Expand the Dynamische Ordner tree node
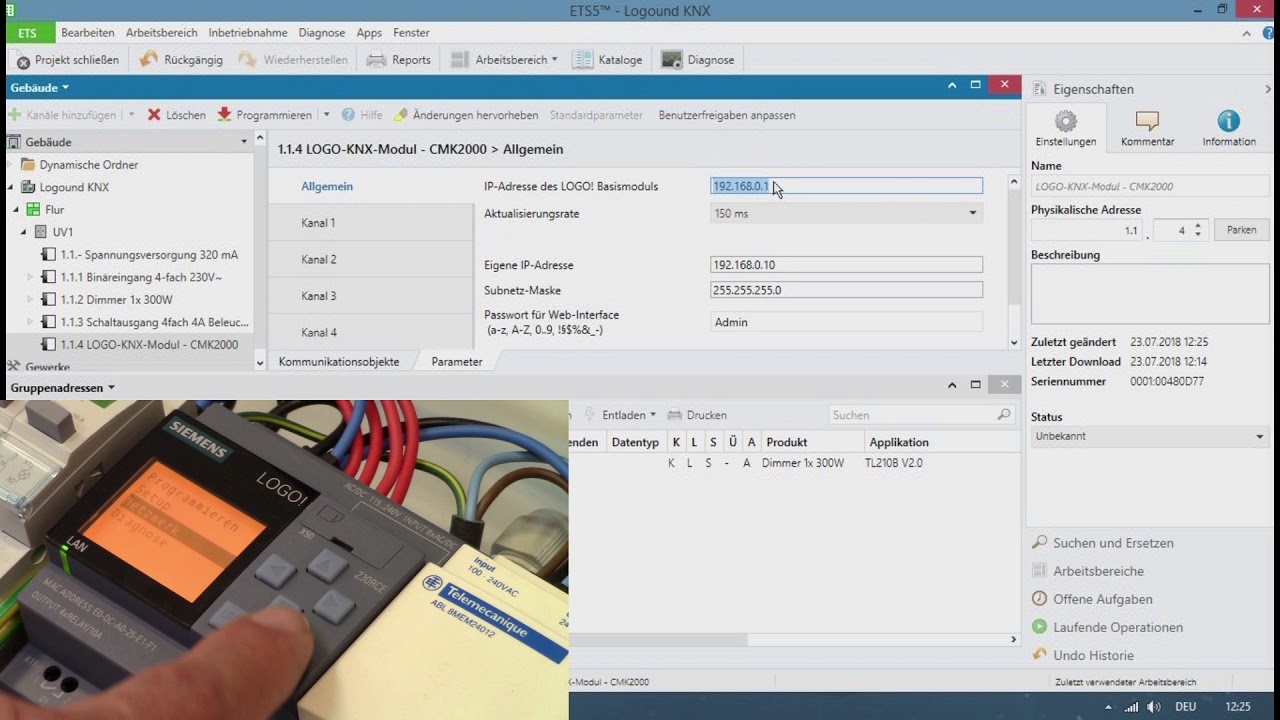 [x=12, y=165]
